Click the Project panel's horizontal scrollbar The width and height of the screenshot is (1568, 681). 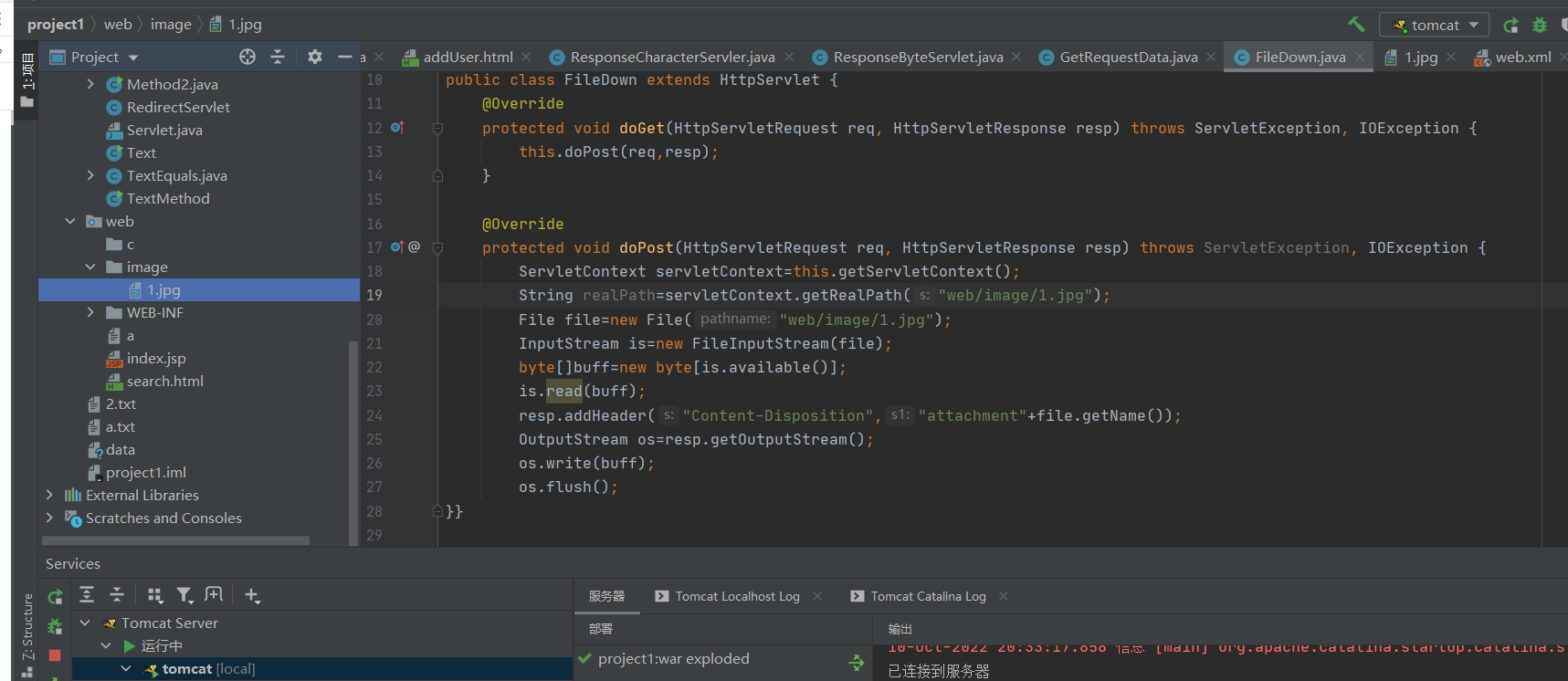[x=175, y=540]
